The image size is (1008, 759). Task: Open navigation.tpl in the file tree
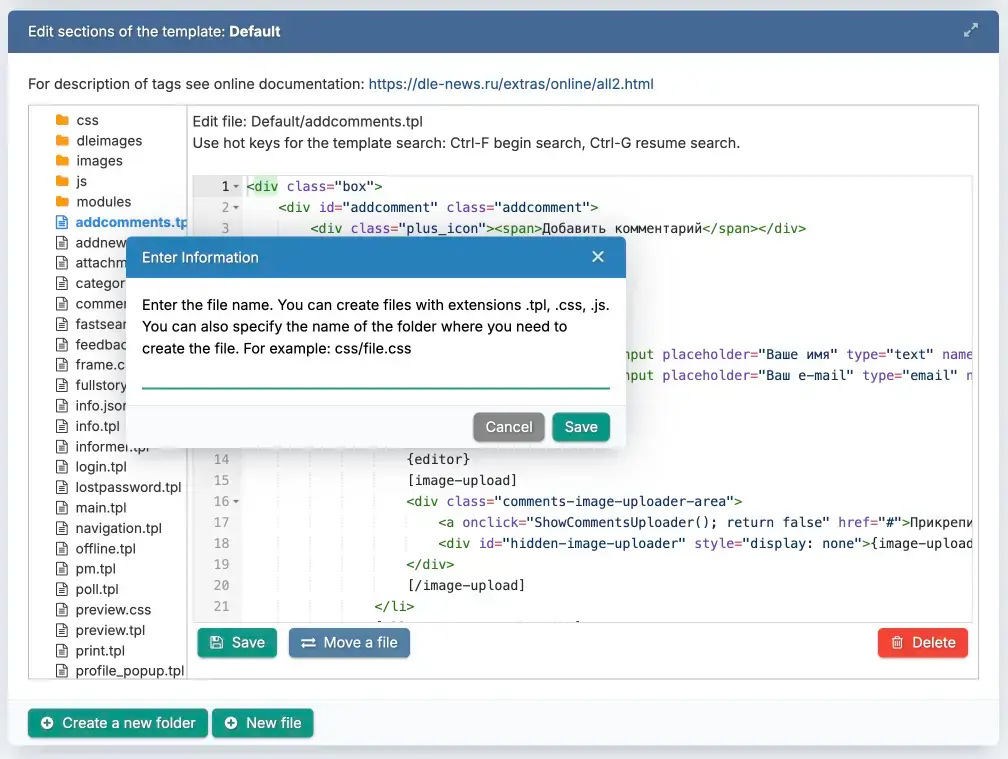coord(118,528)
